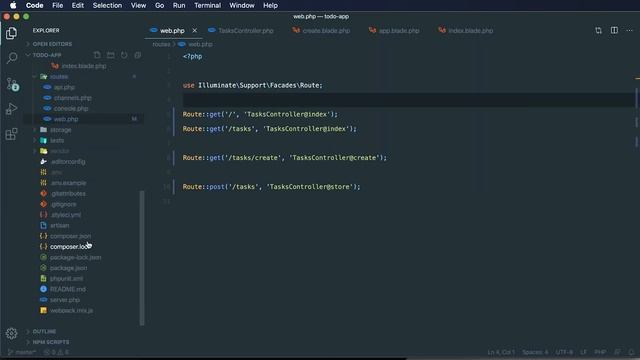This screenshot has height=360, width=640.
Task: Select web.php in the Explorer tree
Action: pos(66,119)
